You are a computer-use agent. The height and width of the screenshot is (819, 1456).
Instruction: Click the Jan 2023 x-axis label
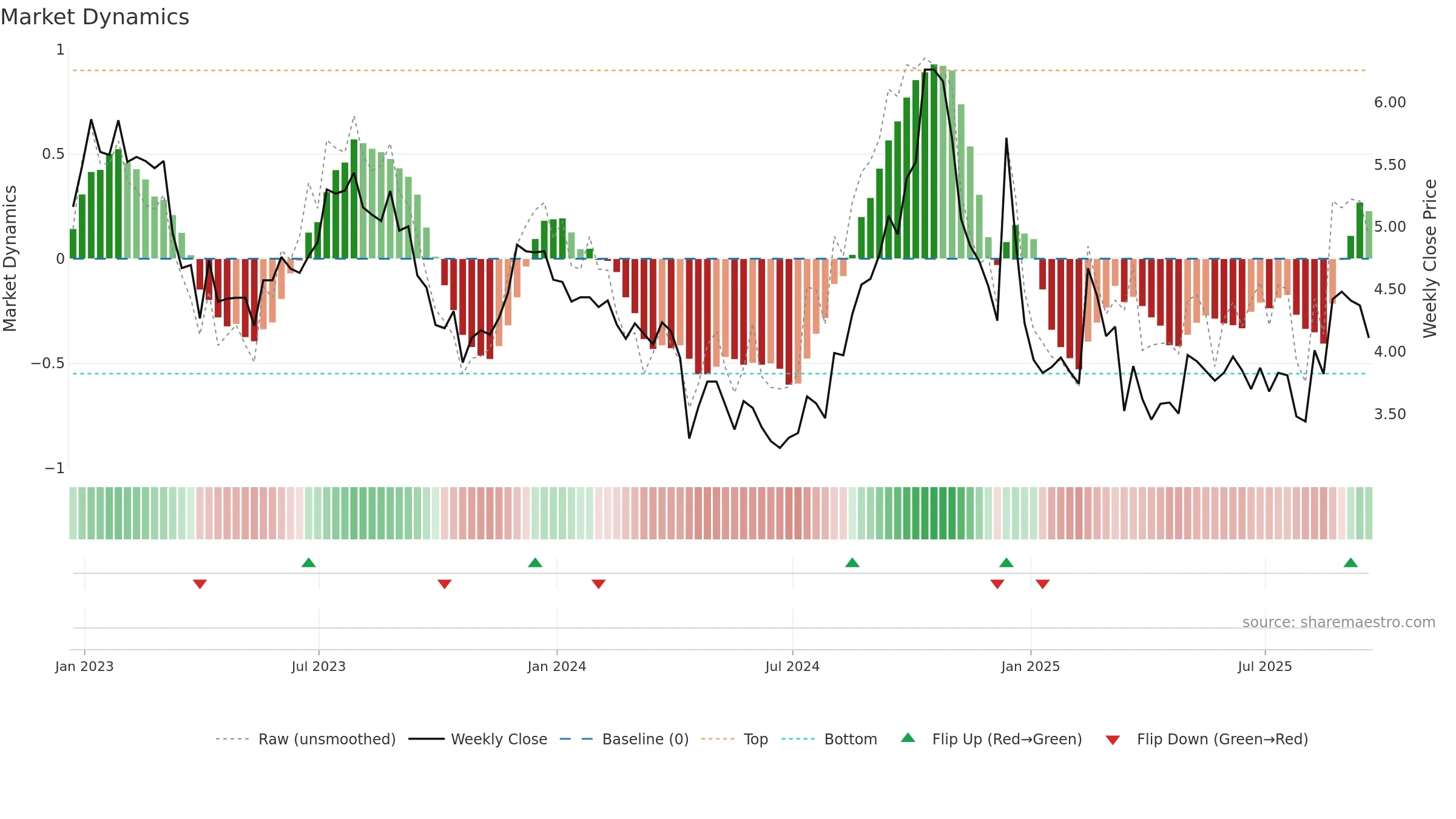pos(84,666)
